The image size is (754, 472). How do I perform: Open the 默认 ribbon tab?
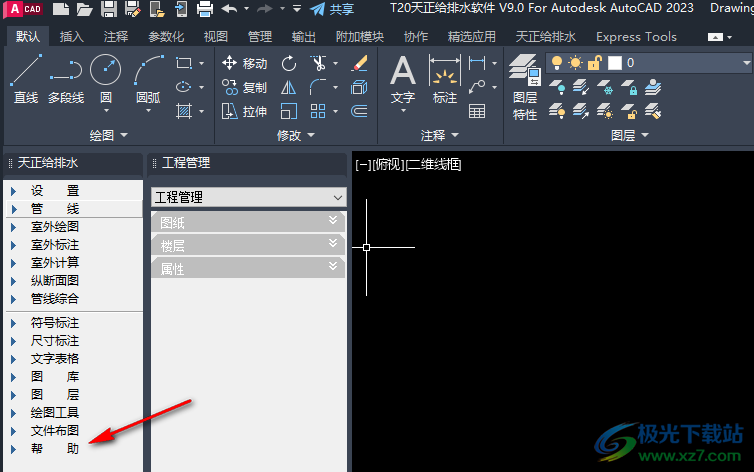pos(27,37)
